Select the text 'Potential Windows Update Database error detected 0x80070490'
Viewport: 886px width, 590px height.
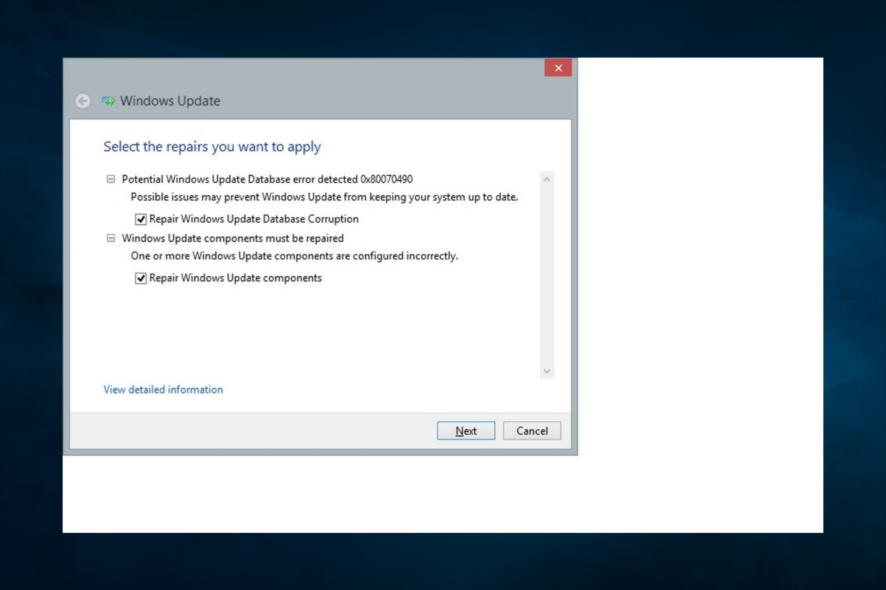[x=267, y=179]
